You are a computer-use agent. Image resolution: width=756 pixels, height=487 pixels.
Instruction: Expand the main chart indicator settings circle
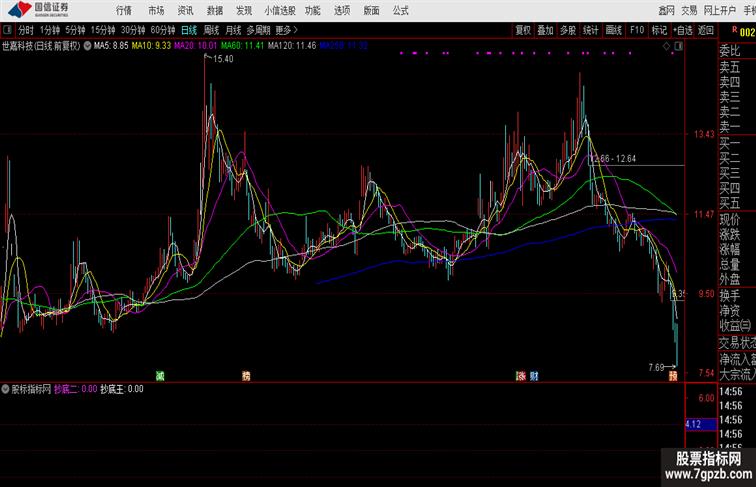click(88, 46)
